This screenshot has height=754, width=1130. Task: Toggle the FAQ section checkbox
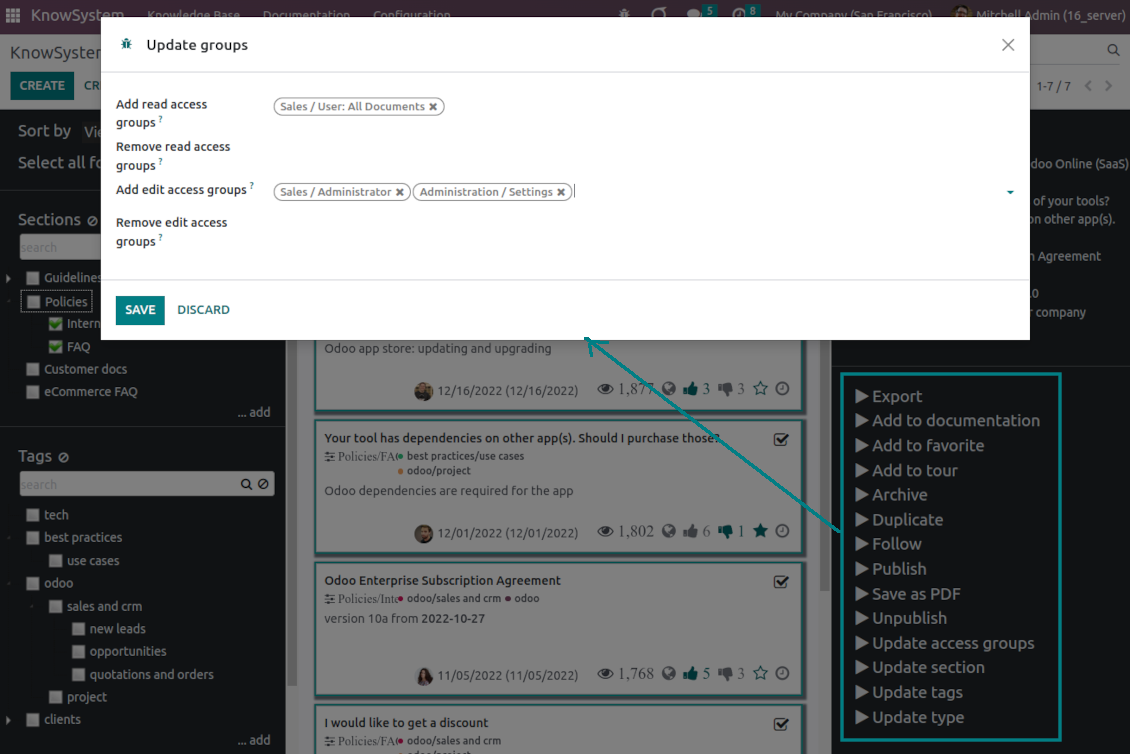click(x=56, y=347)
